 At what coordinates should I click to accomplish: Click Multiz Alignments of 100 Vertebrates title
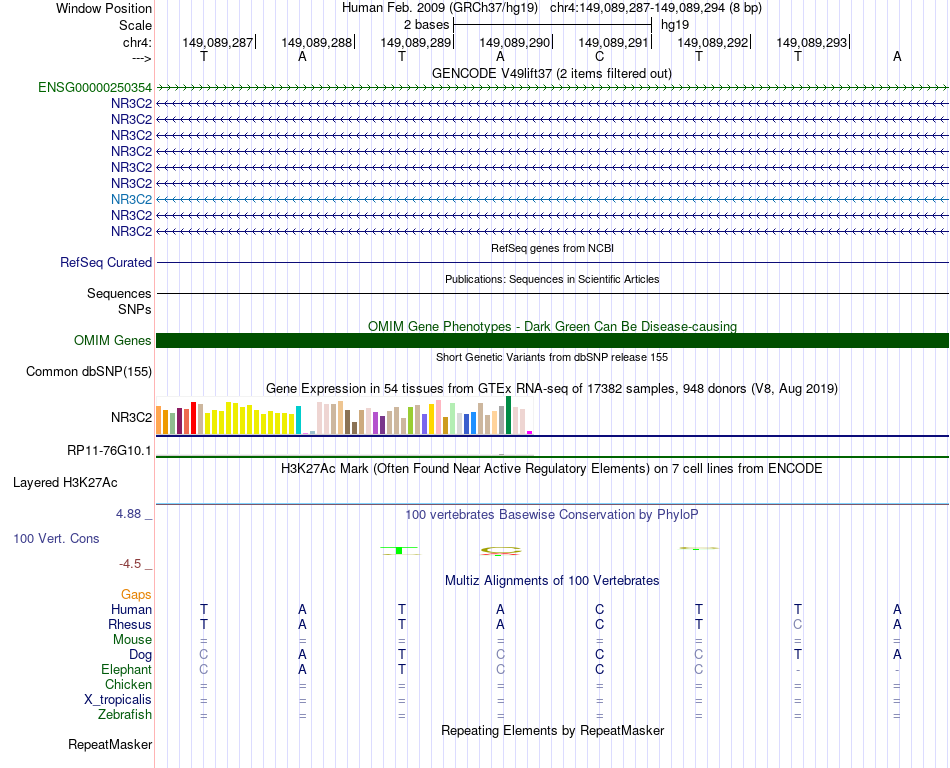point(552,581)
